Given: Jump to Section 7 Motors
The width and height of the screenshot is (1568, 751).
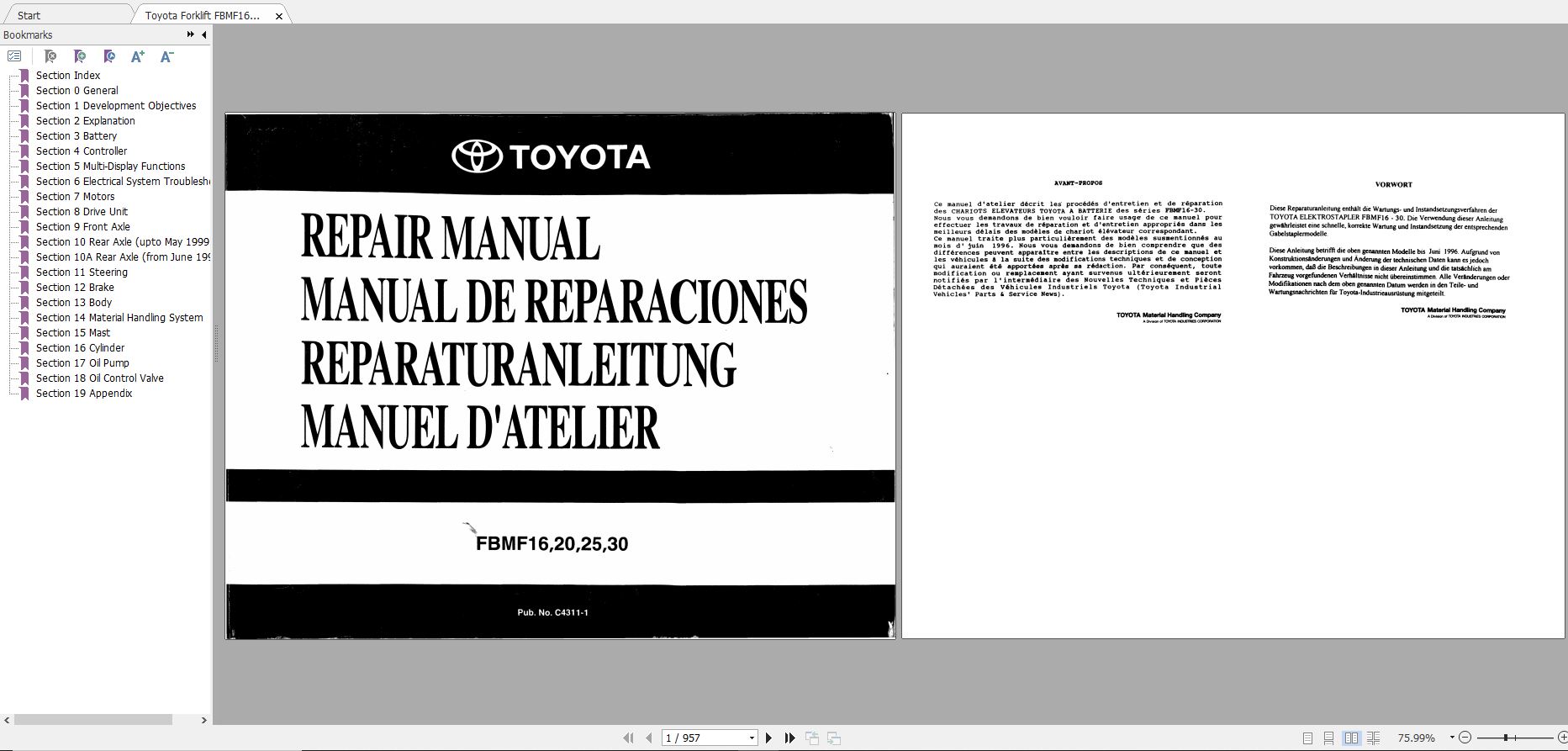Looking at the screenshot, I should (76, 197).
